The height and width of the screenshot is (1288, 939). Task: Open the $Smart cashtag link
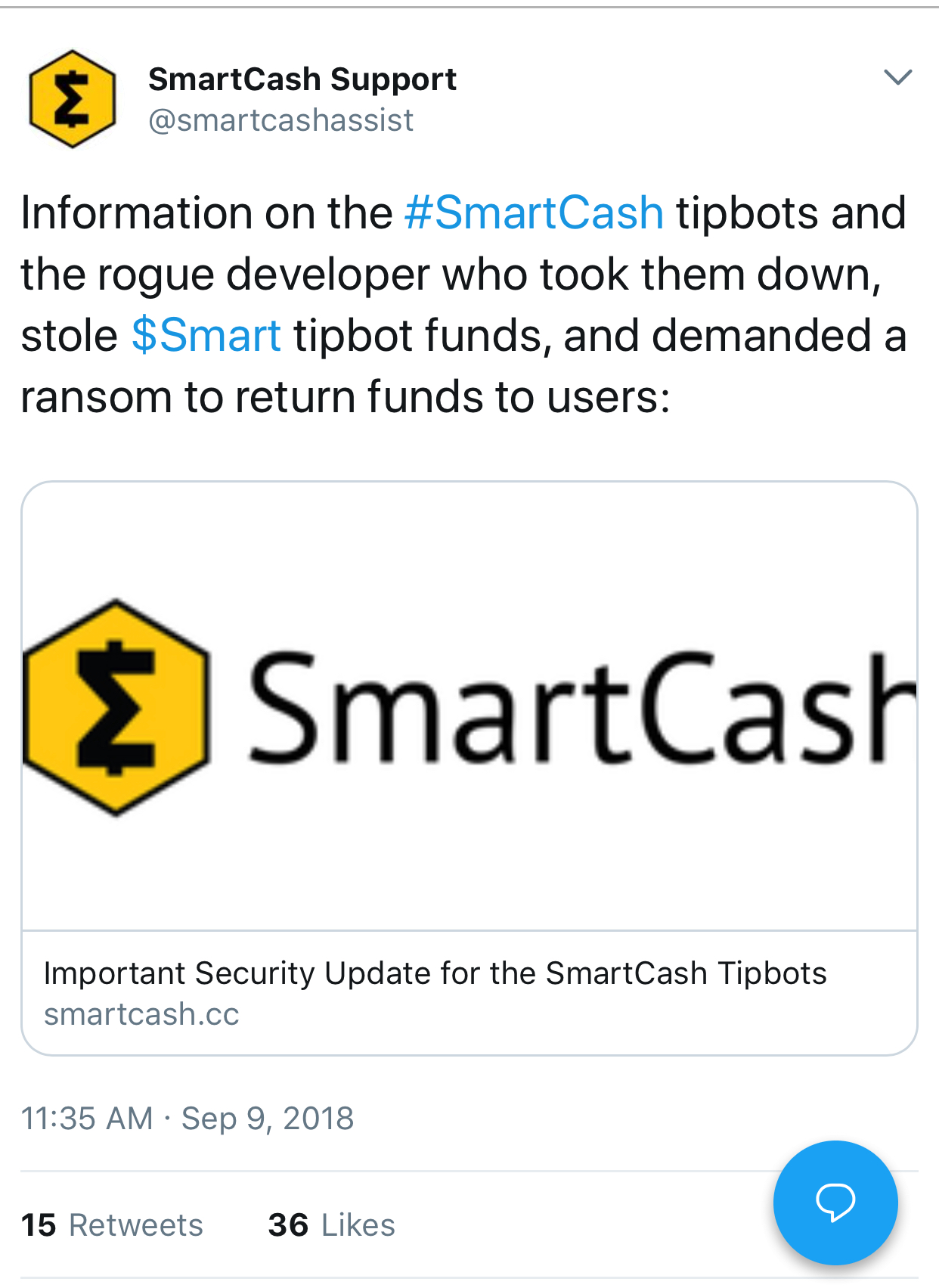206,335
